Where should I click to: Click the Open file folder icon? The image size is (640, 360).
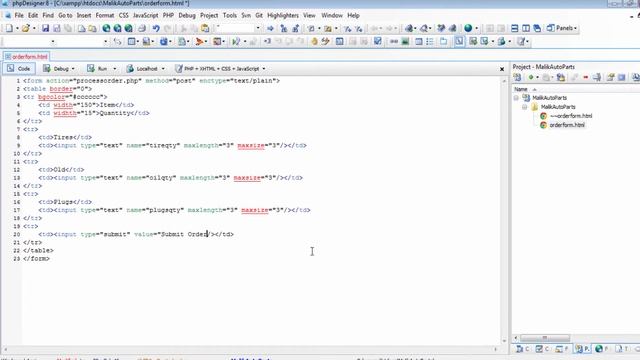pos(26,28)
